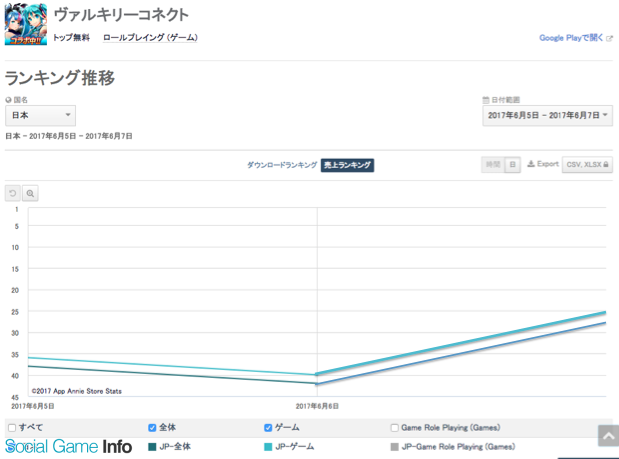This screenshot has width=619, height=459.
Task: Uncheck the ゲーム checkbox
Action: (x=268, y=428)
